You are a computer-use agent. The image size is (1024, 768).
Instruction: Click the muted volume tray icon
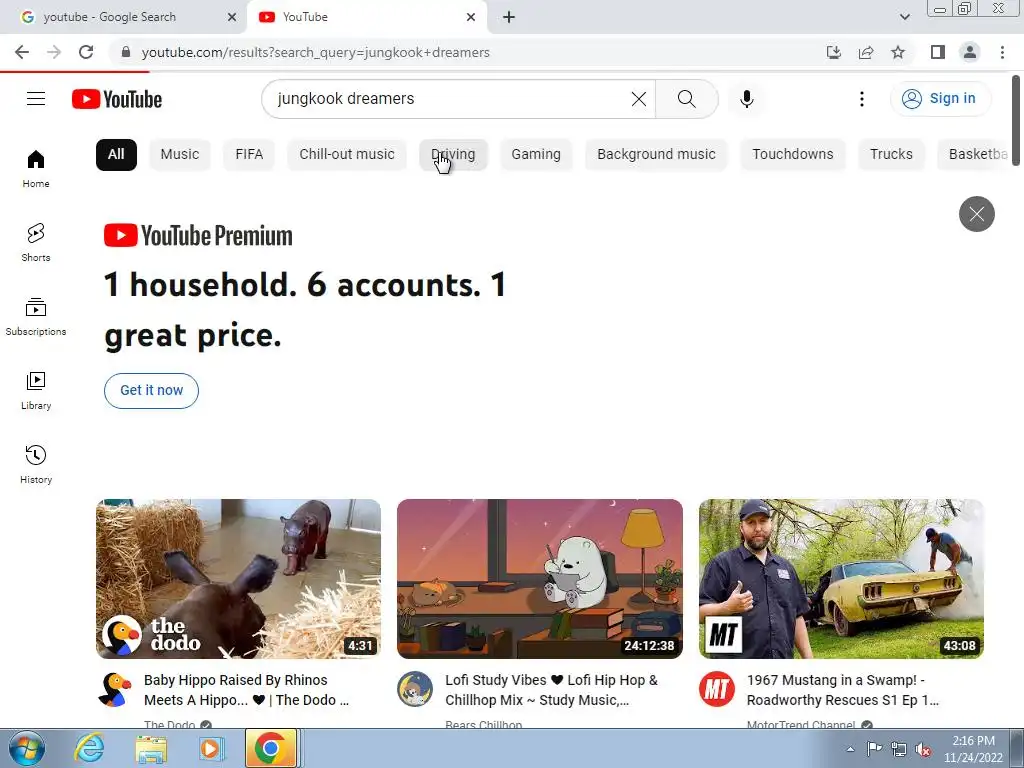[922, 749]
